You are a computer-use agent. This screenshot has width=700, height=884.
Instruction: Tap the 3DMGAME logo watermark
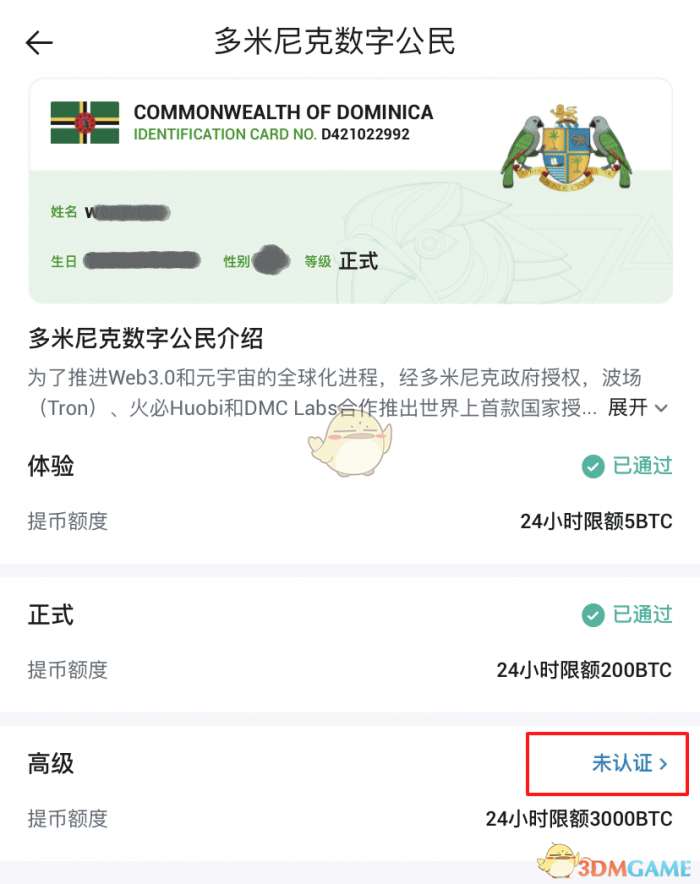click(615, 863)
